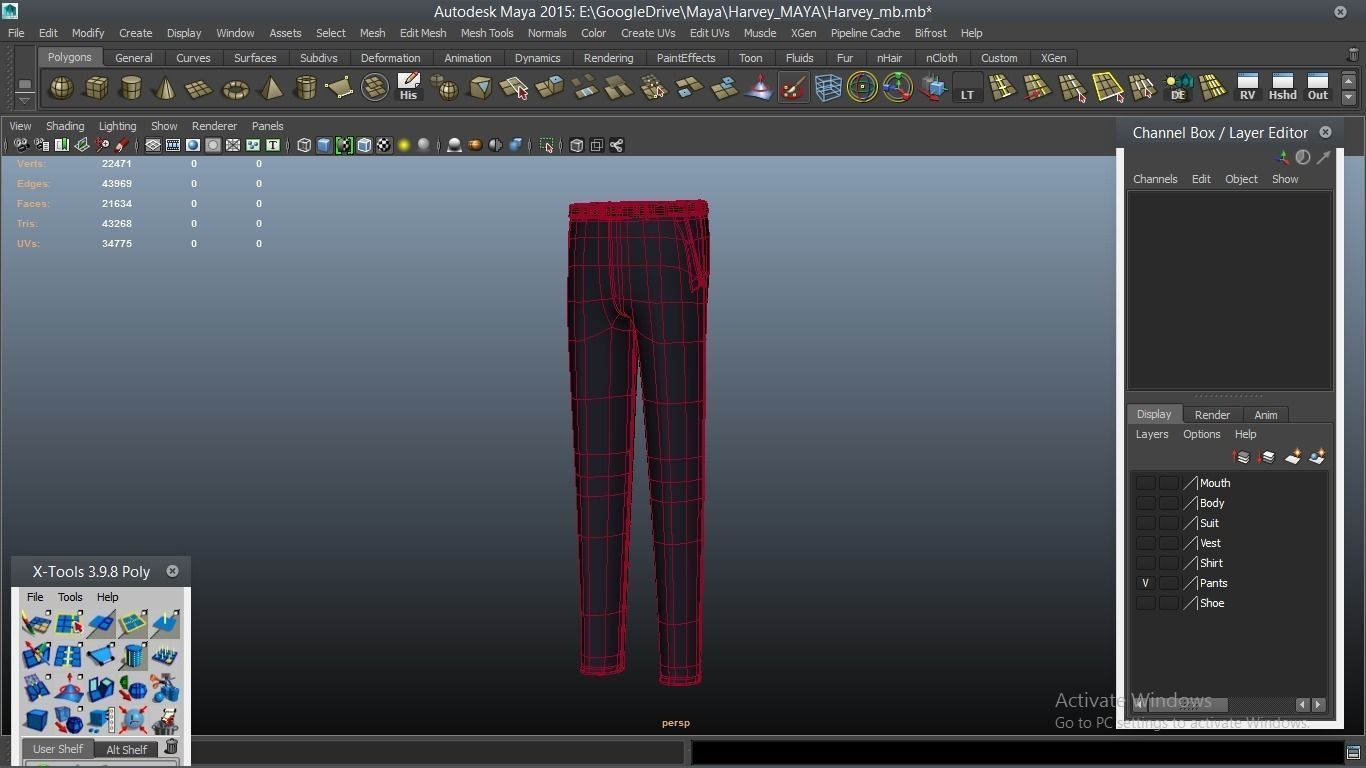Screen dimensions: 1366x768
Task: Click the LT shelf button
Action: click(967, 88)
